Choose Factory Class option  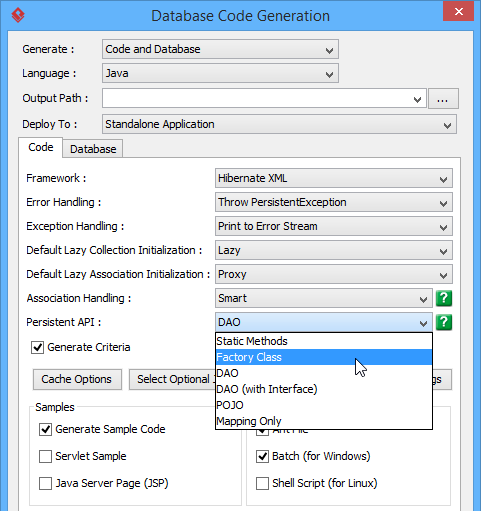pos(324,357)
